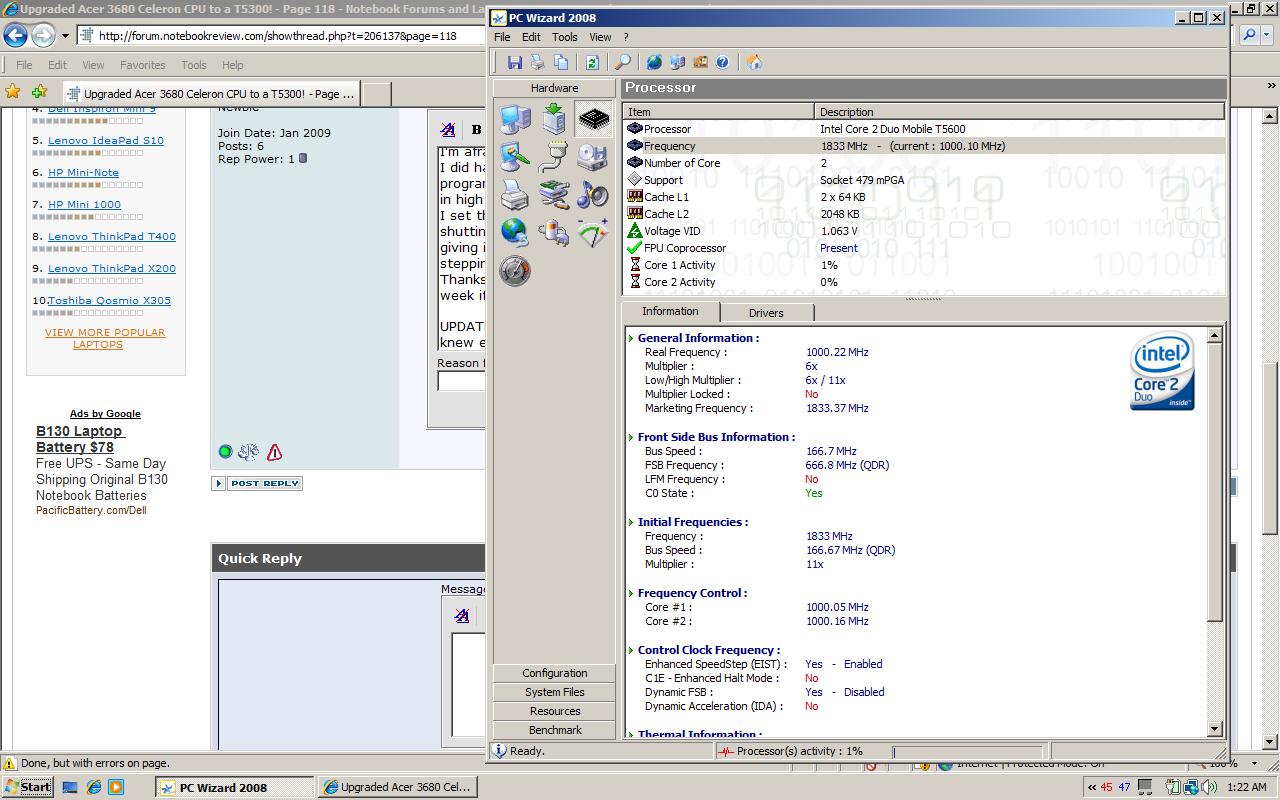
Task: Open the Favorites menu in Internet Explorer
Action: (x=143, y=65)
